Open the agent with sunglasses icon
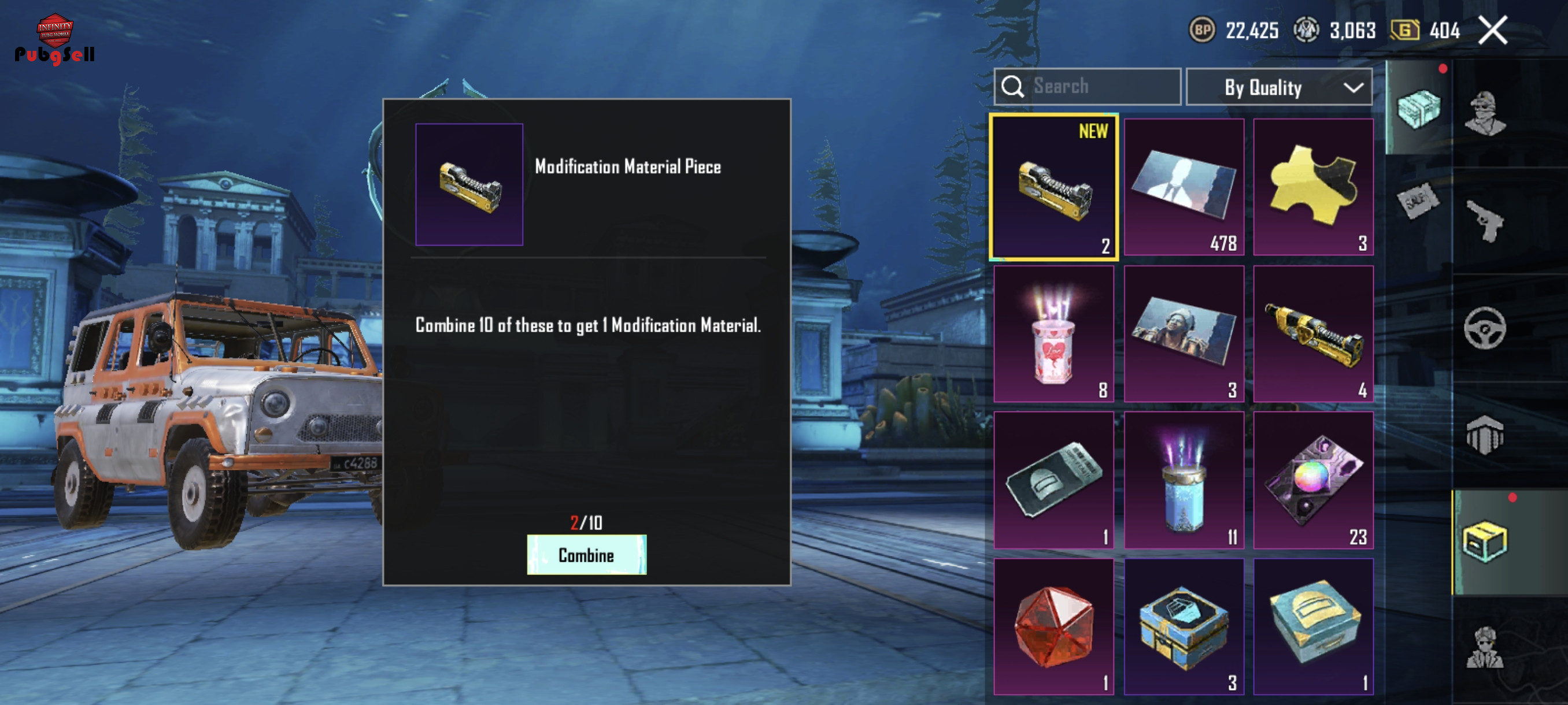 [1485, 648]
